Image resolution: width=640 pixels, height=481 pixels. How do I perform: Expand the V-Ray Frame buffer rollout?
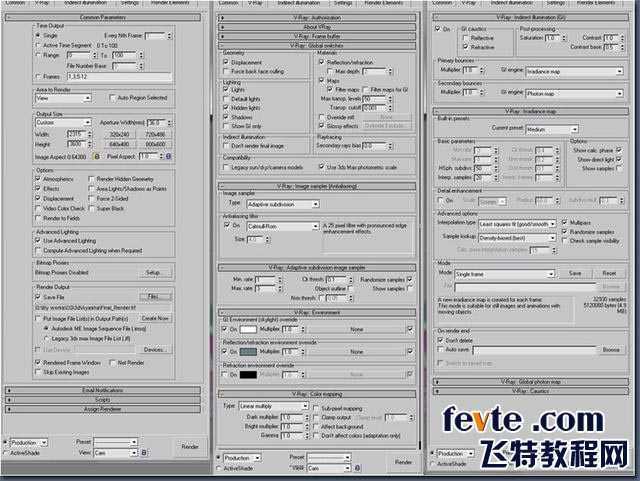(317, 36)
